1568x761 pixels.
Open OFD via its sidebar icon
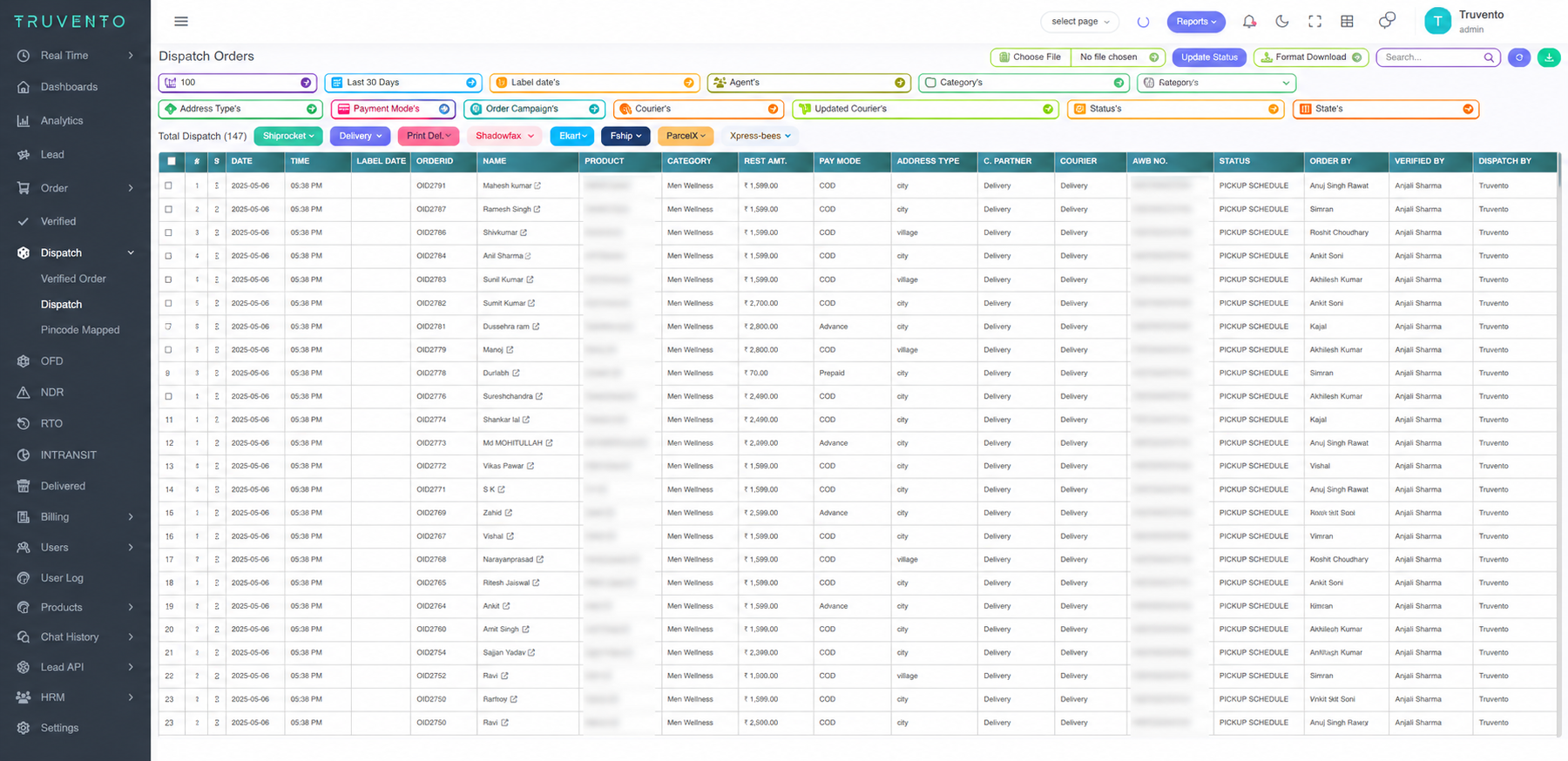[x=24, y=361]
